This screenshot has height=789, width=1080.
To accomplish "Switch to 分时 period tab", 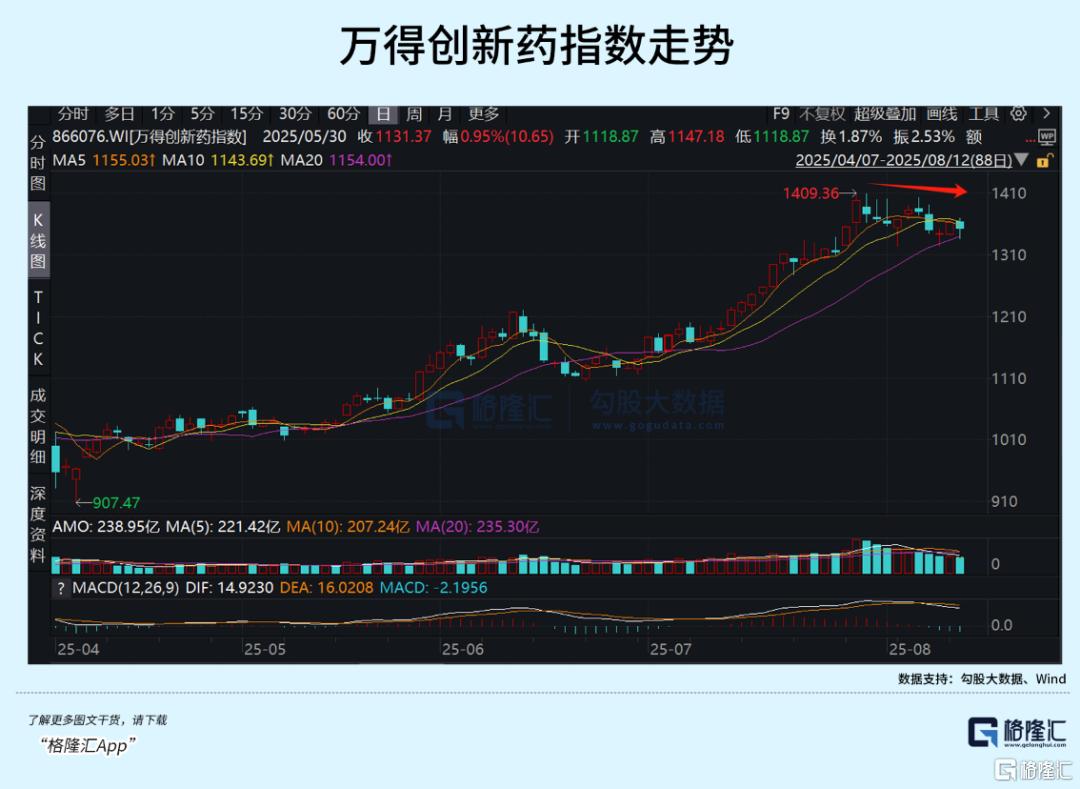I will coord(73,114).
